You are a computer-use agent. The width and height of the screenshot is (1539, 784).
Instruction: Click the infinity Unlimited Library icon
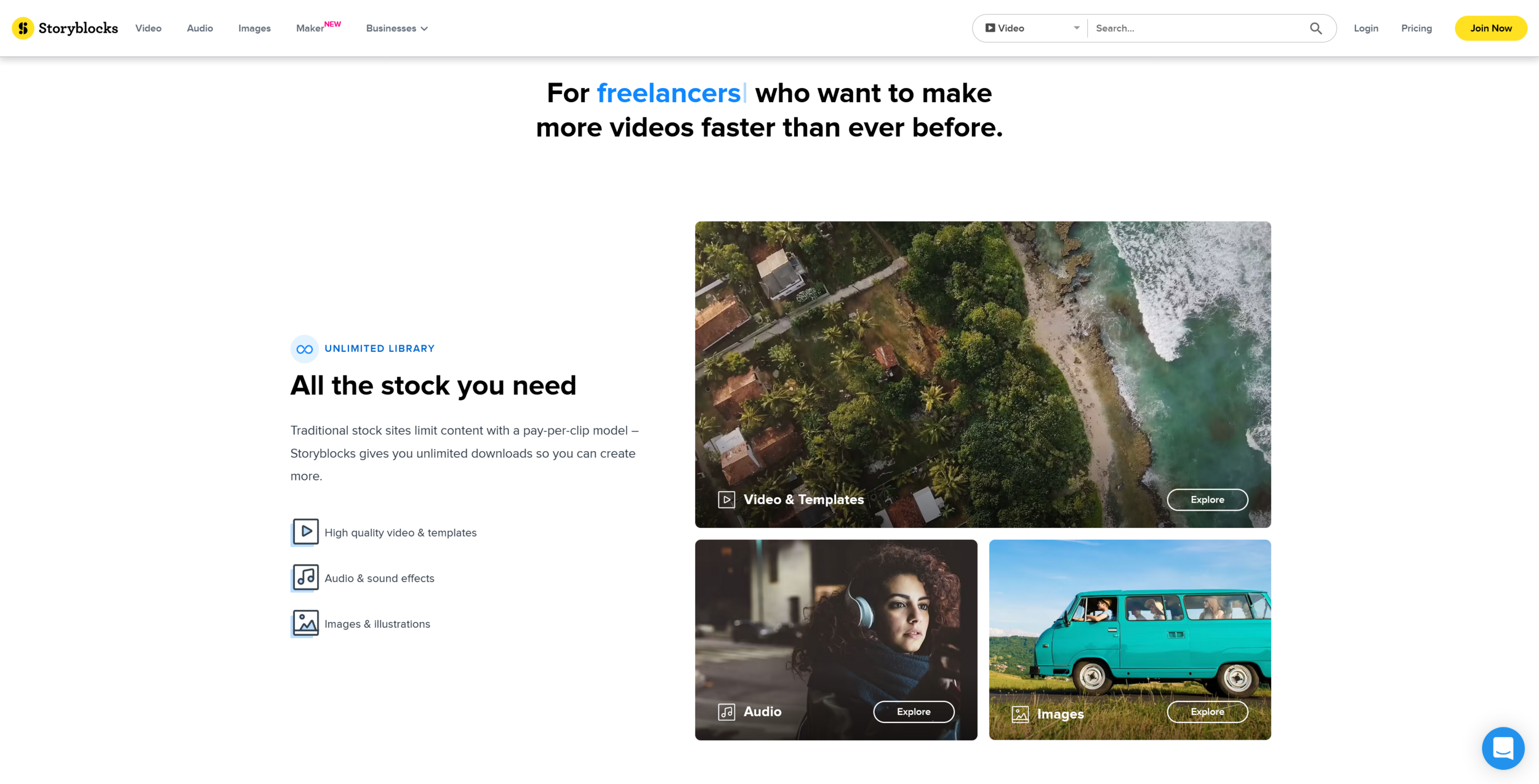point(304,349)
